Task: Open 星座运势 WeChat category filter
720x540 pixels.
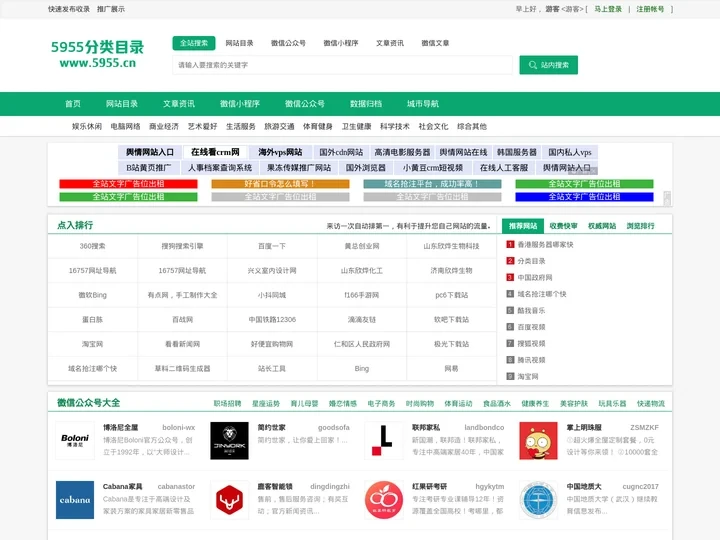Action: [266, 404]
